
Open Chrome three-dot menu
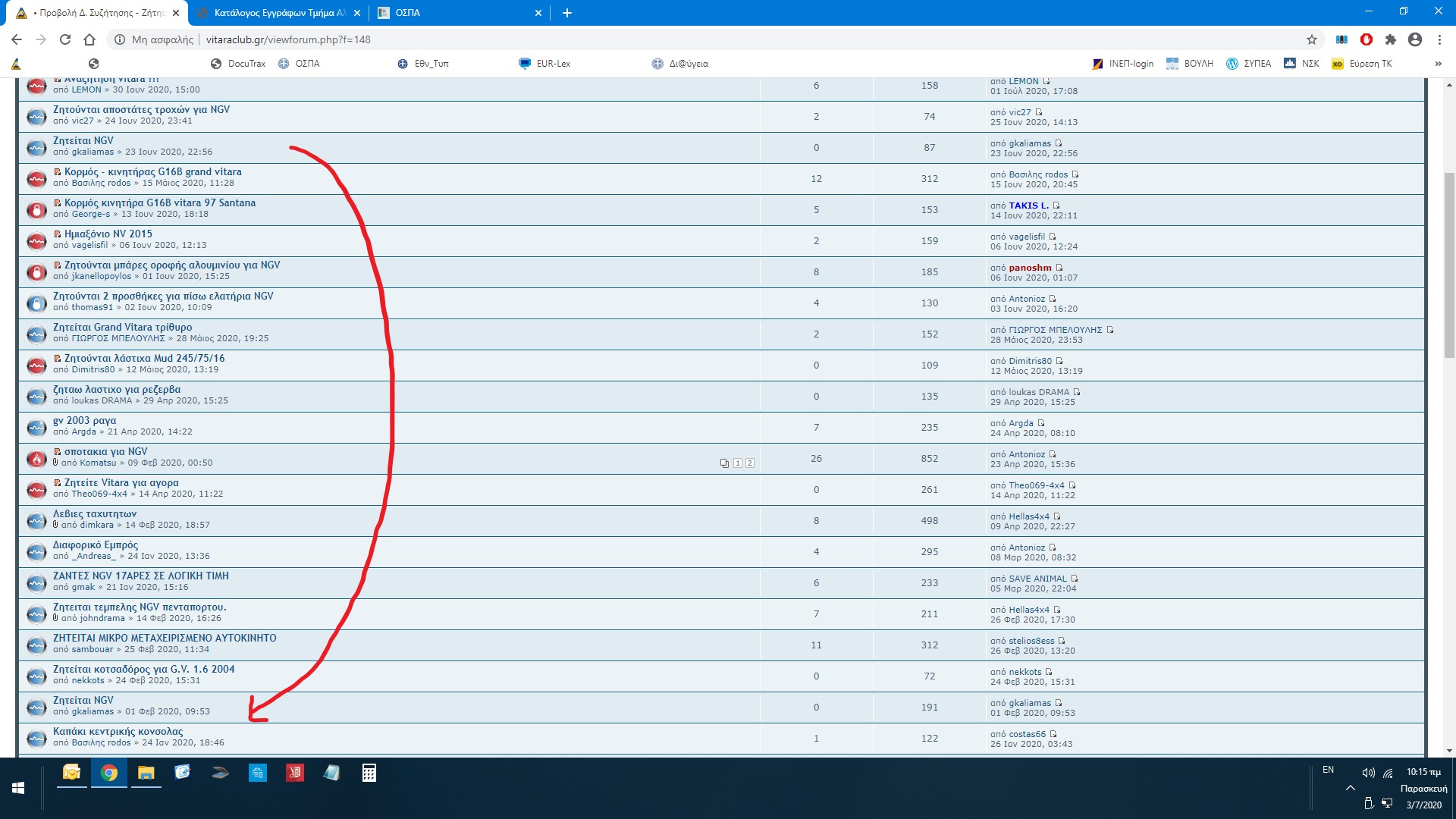[1439, 39]
